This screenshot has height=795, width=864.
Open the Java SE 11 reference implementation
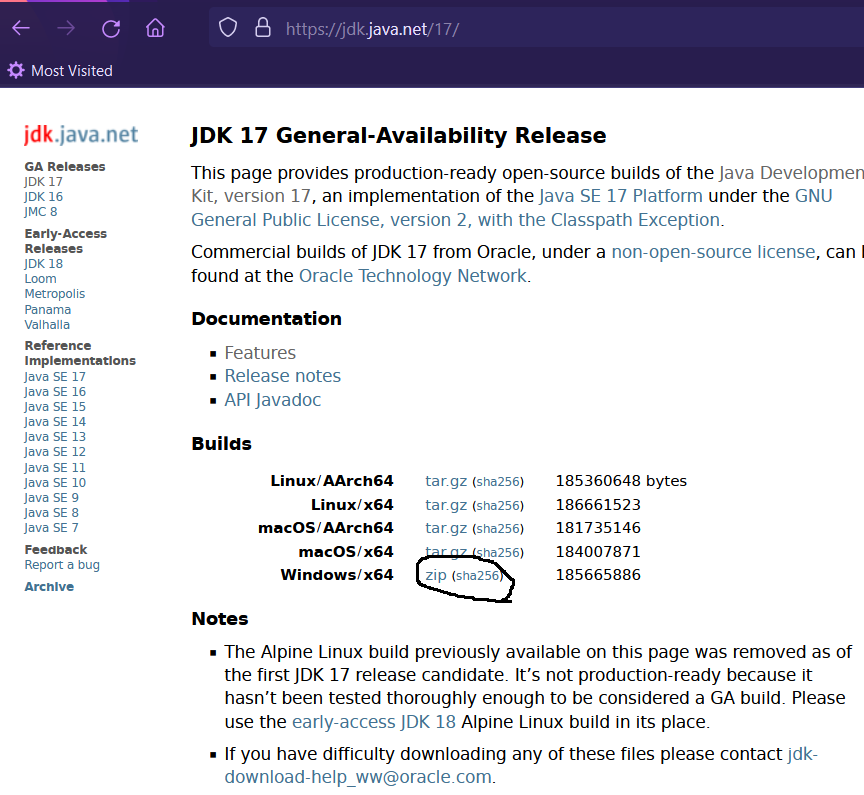(55, 468)
